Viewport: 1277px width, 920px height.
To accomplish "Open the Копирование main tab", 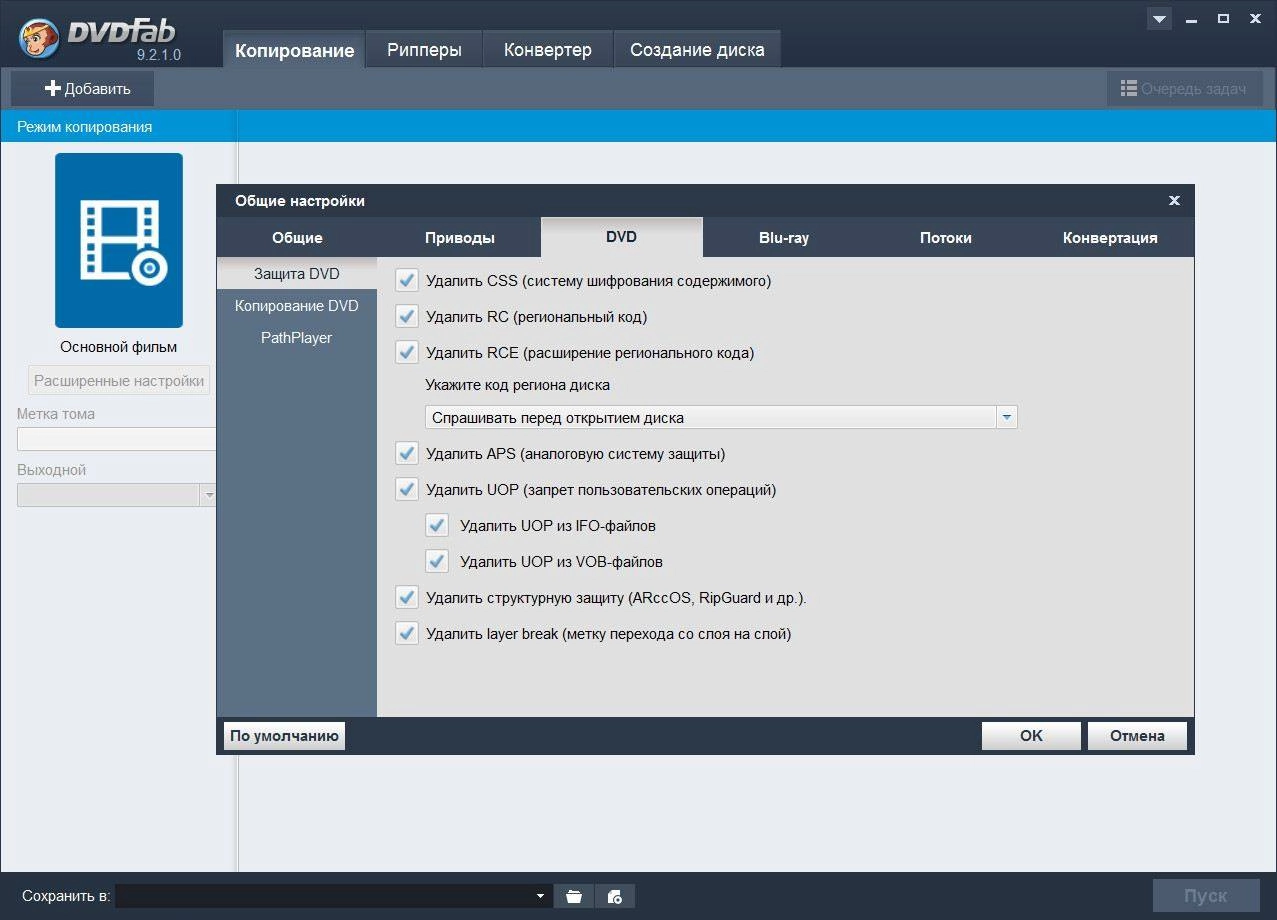I will point(294,50).
